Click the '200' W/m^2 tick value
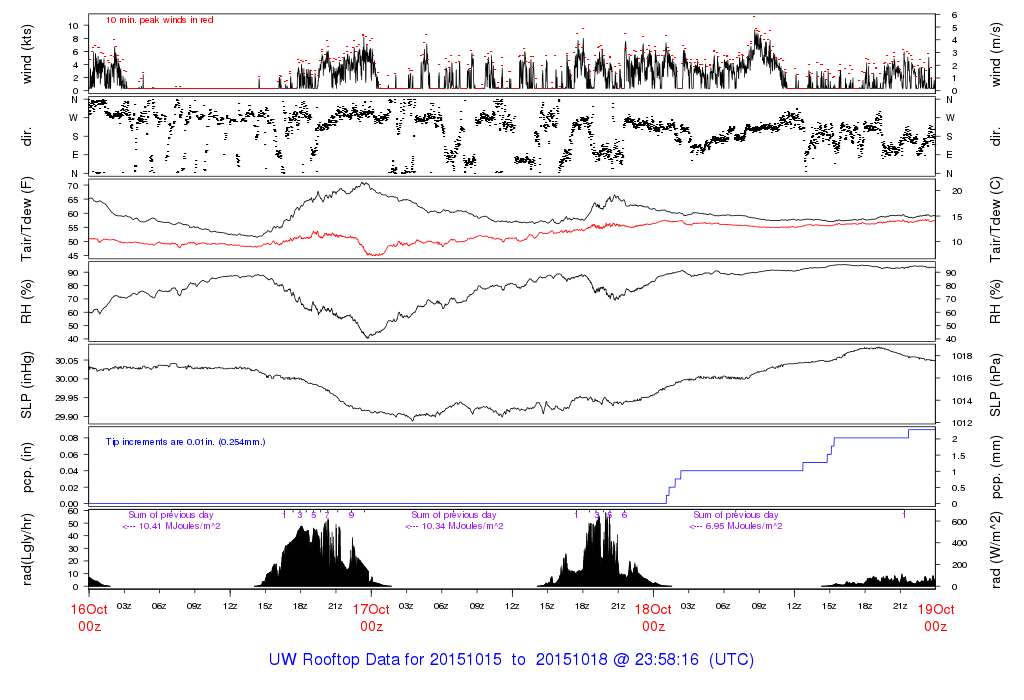Image resolution: width=1024 pixels, height=700 pixels. (959, 565)
